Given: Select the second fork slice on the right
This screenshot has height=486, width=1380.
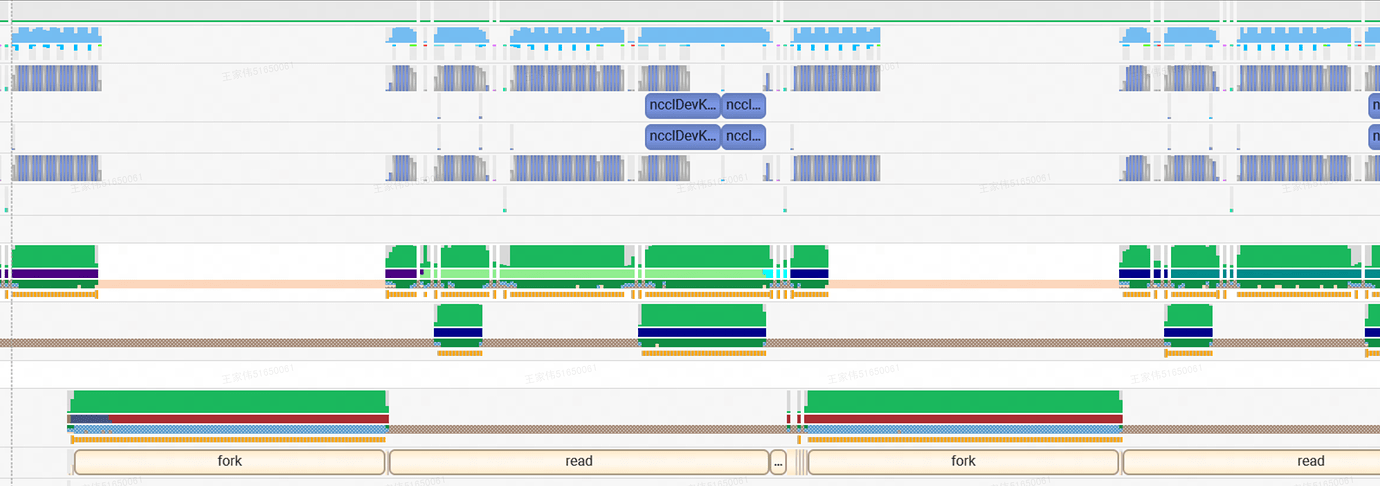Looking at the screenshot, I should click(x=962, y=462).
